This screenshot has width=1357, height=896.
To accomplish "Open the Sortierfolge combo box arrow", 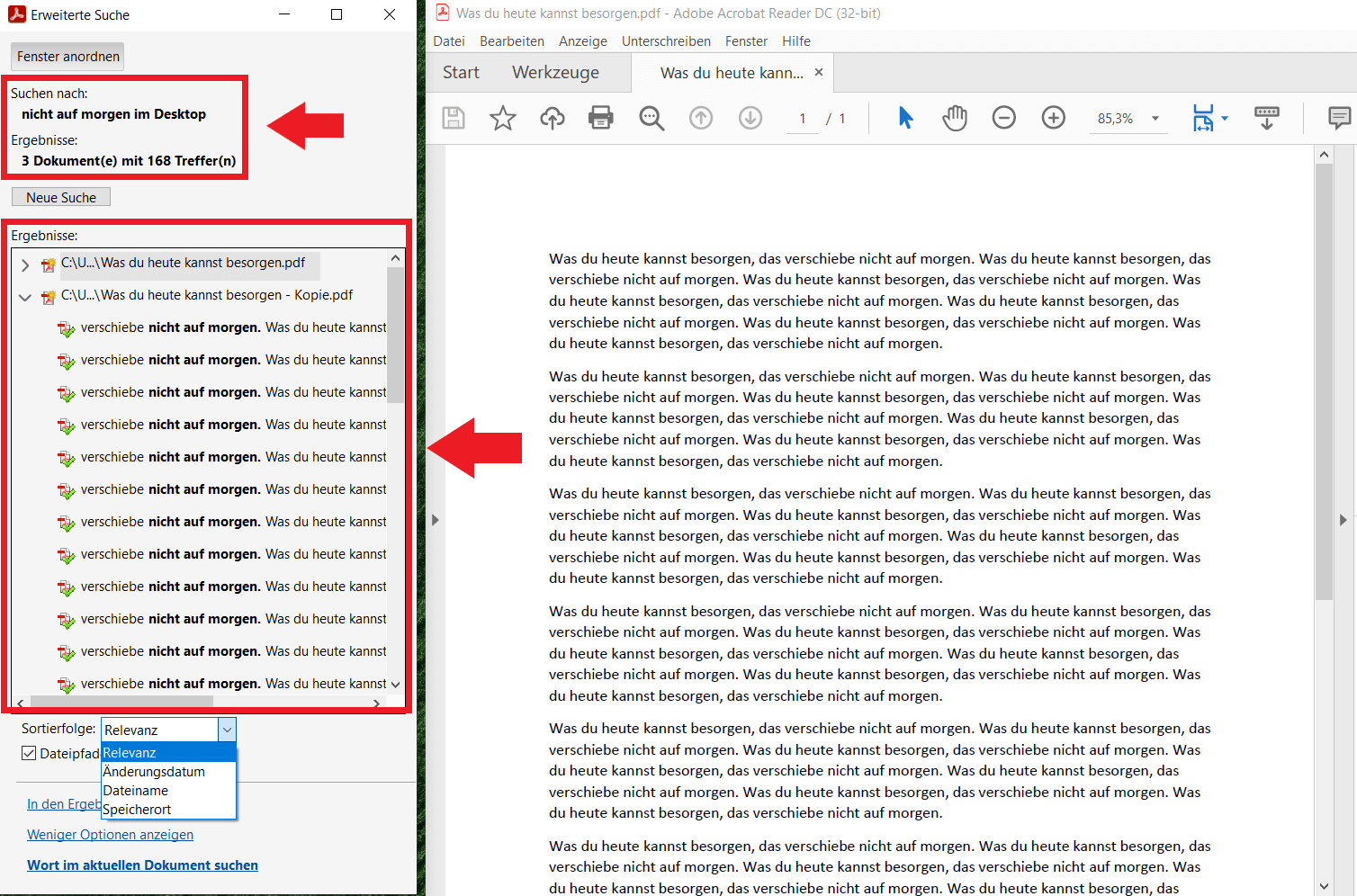I will point(228,730).
